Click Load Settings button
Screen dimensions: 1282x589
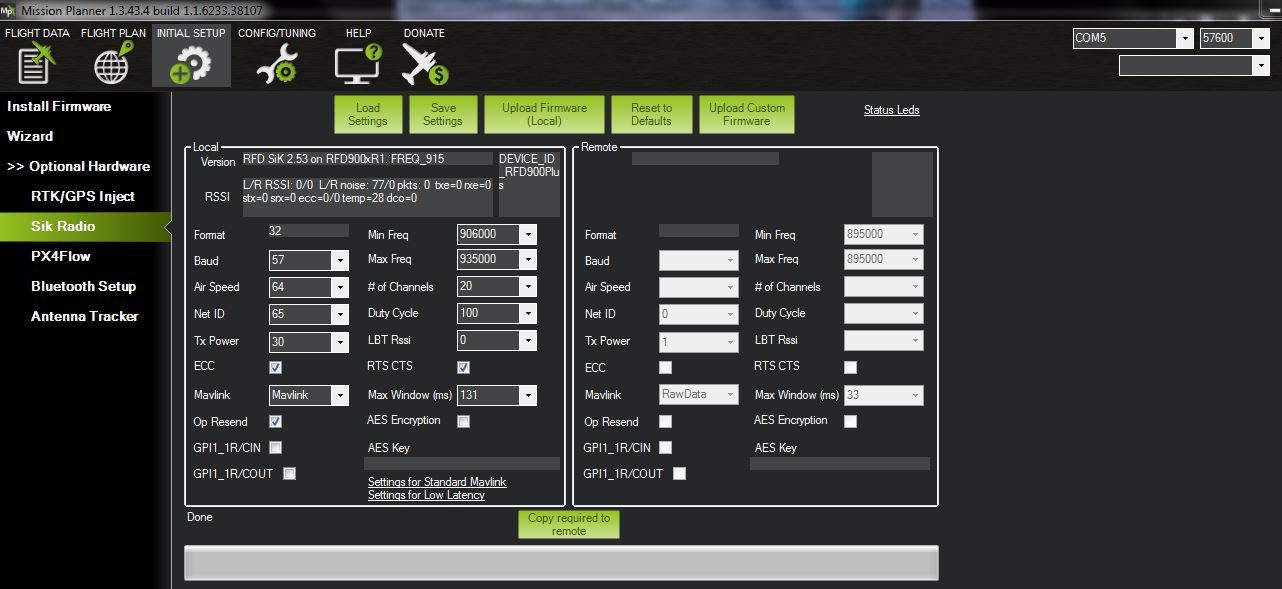(x=368, y=115)
